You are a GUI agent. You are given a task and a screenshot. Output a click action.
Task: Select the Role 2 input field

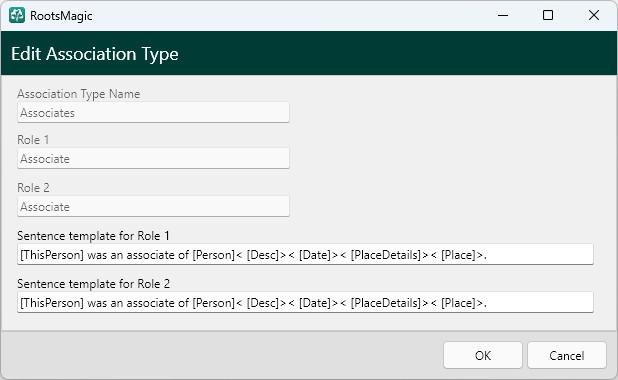coord(153,207)
